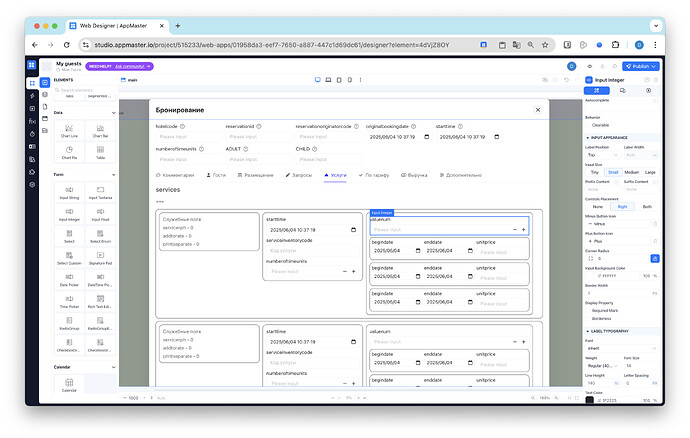
Task: Click the browser bookmark star icon
Action: (x=545, y=45)
